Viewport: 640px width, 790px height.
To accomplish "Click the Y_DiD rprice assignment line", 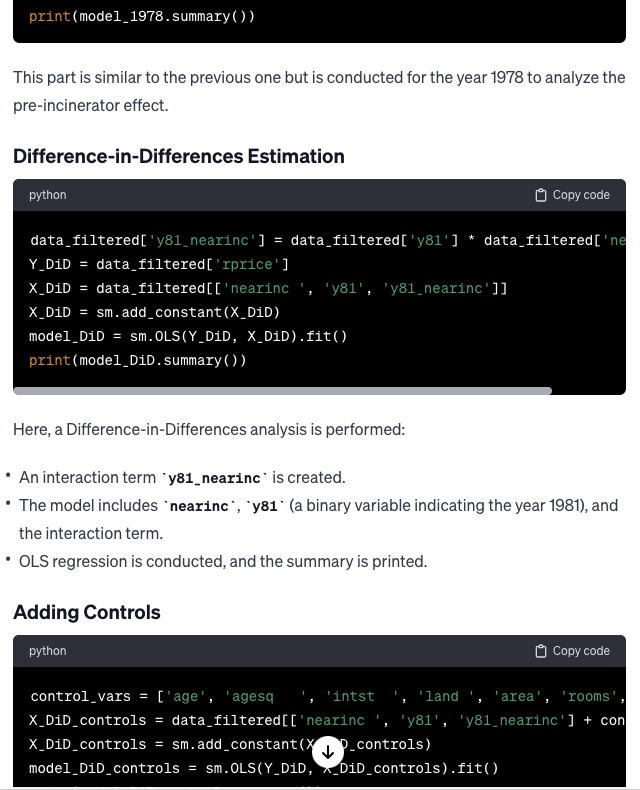I will [159, 264].
